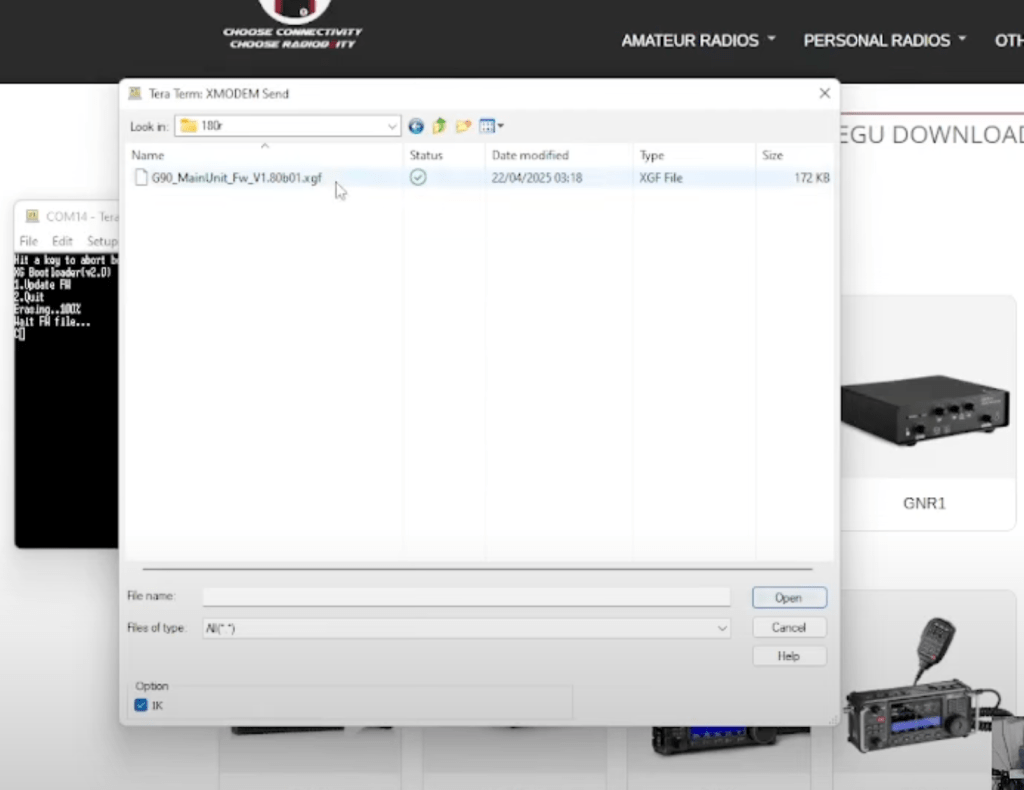
Task: Open the View menu icon
Action: 490,126
